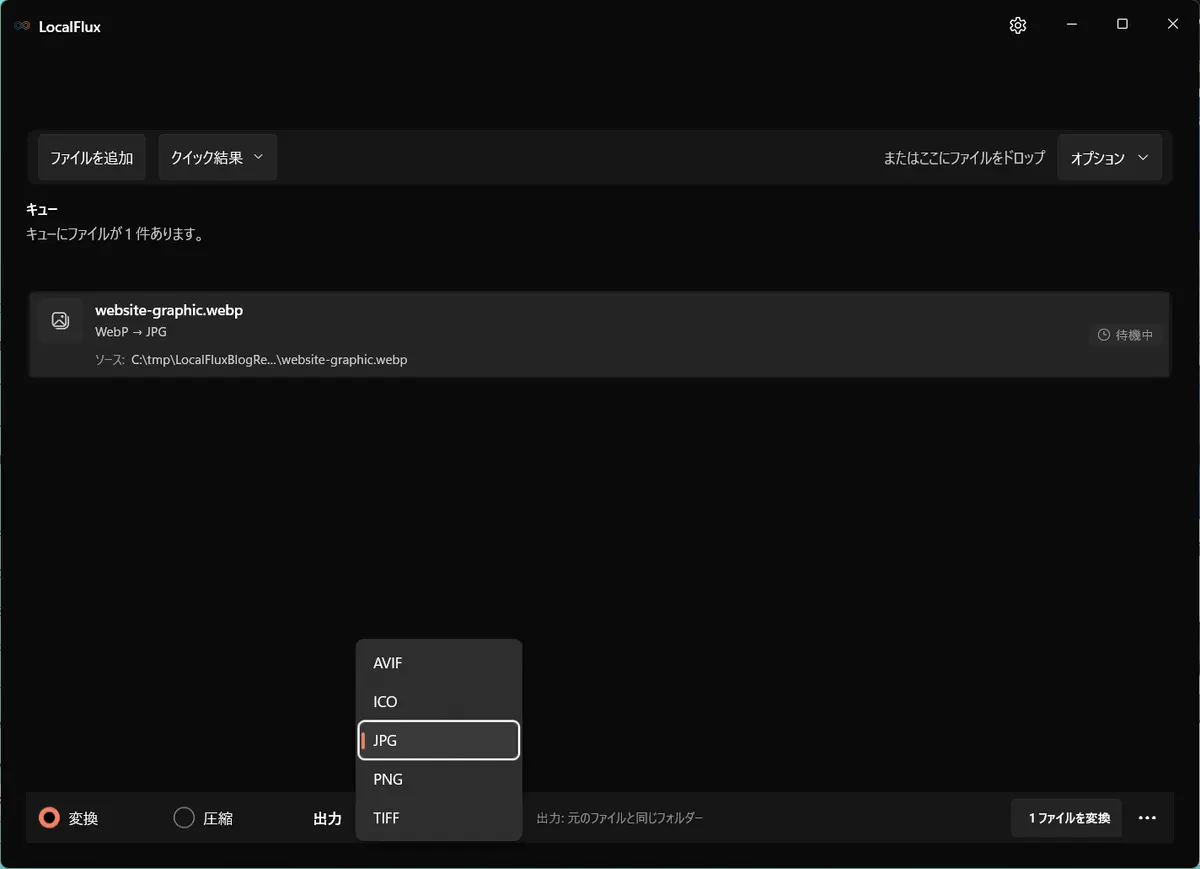Select JPG in the format list
1200x869 pixels.
(x=439, y=740)
